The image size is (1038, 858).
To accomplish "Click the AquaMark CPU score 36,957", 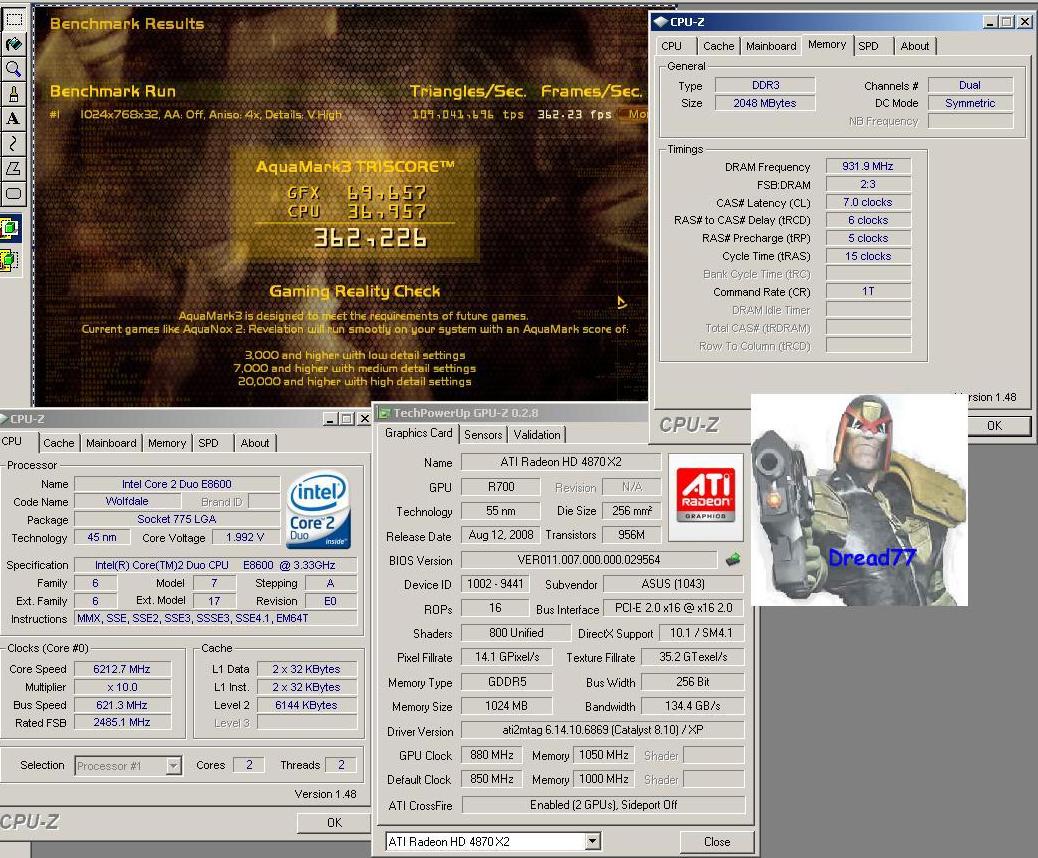I will tap(387, 212).
